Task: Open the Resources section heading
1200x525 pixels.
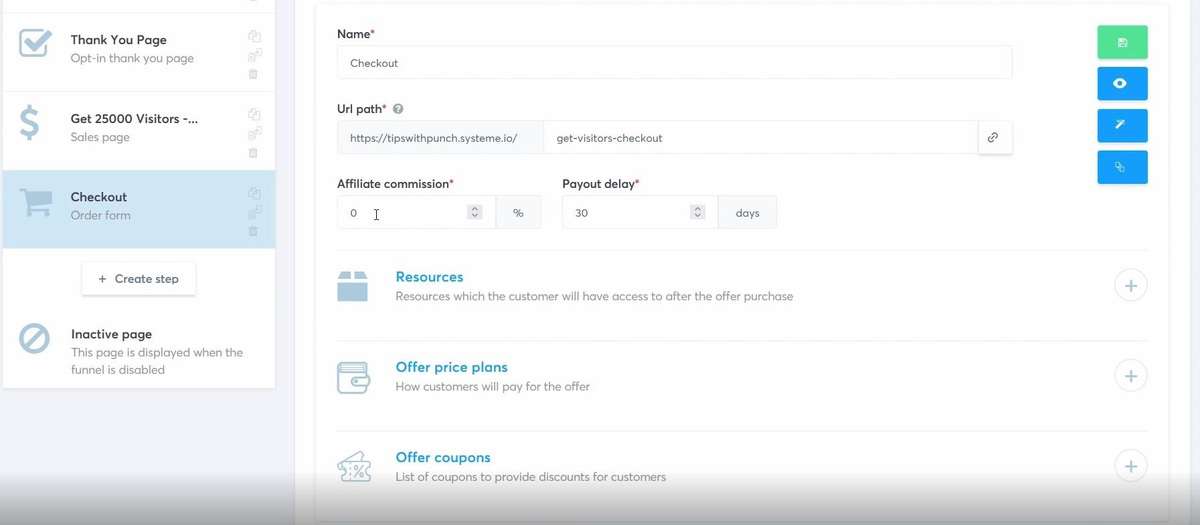Action: click(429, 277)
